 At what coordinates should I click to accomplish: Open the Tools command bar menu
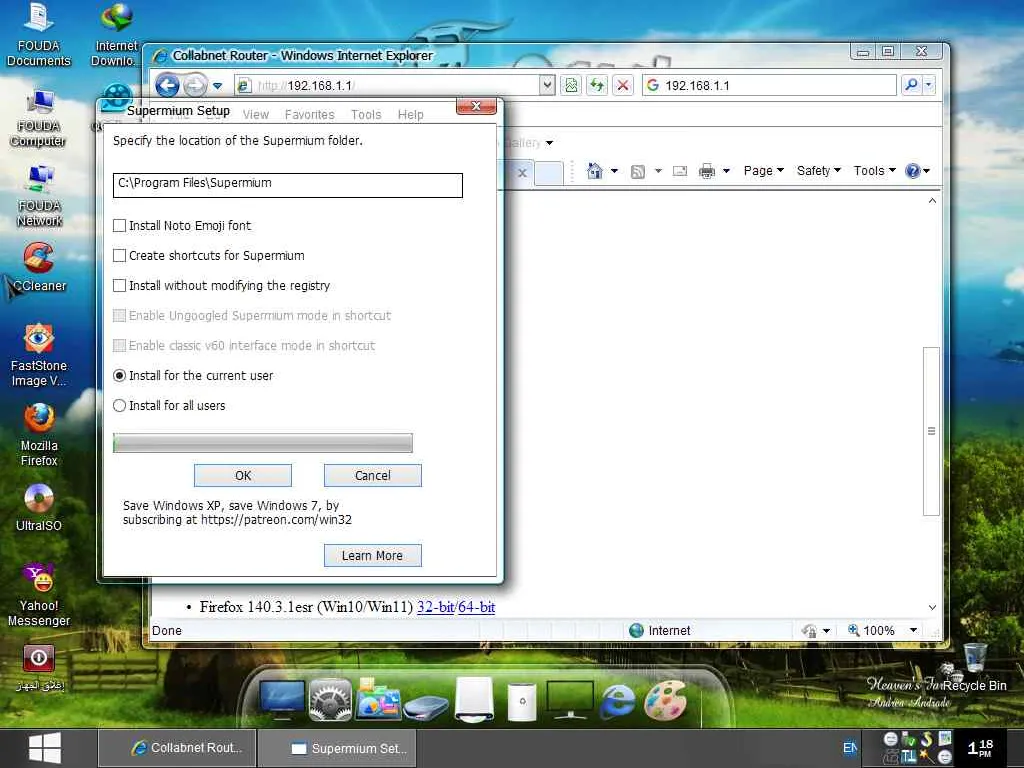click(x=874, y=170)
